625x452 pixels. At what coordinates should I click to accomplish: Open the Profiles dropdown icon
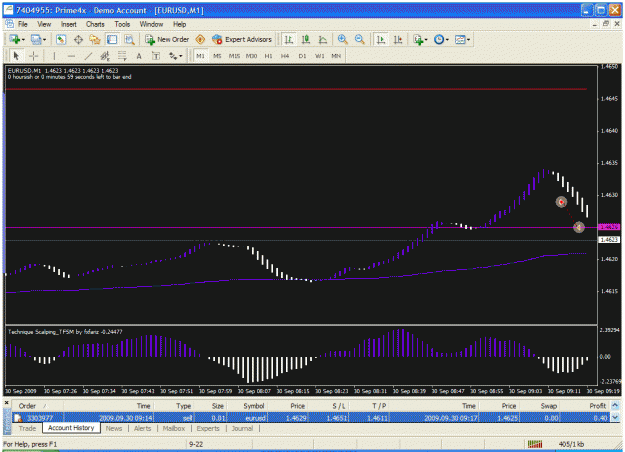(38, 39)
